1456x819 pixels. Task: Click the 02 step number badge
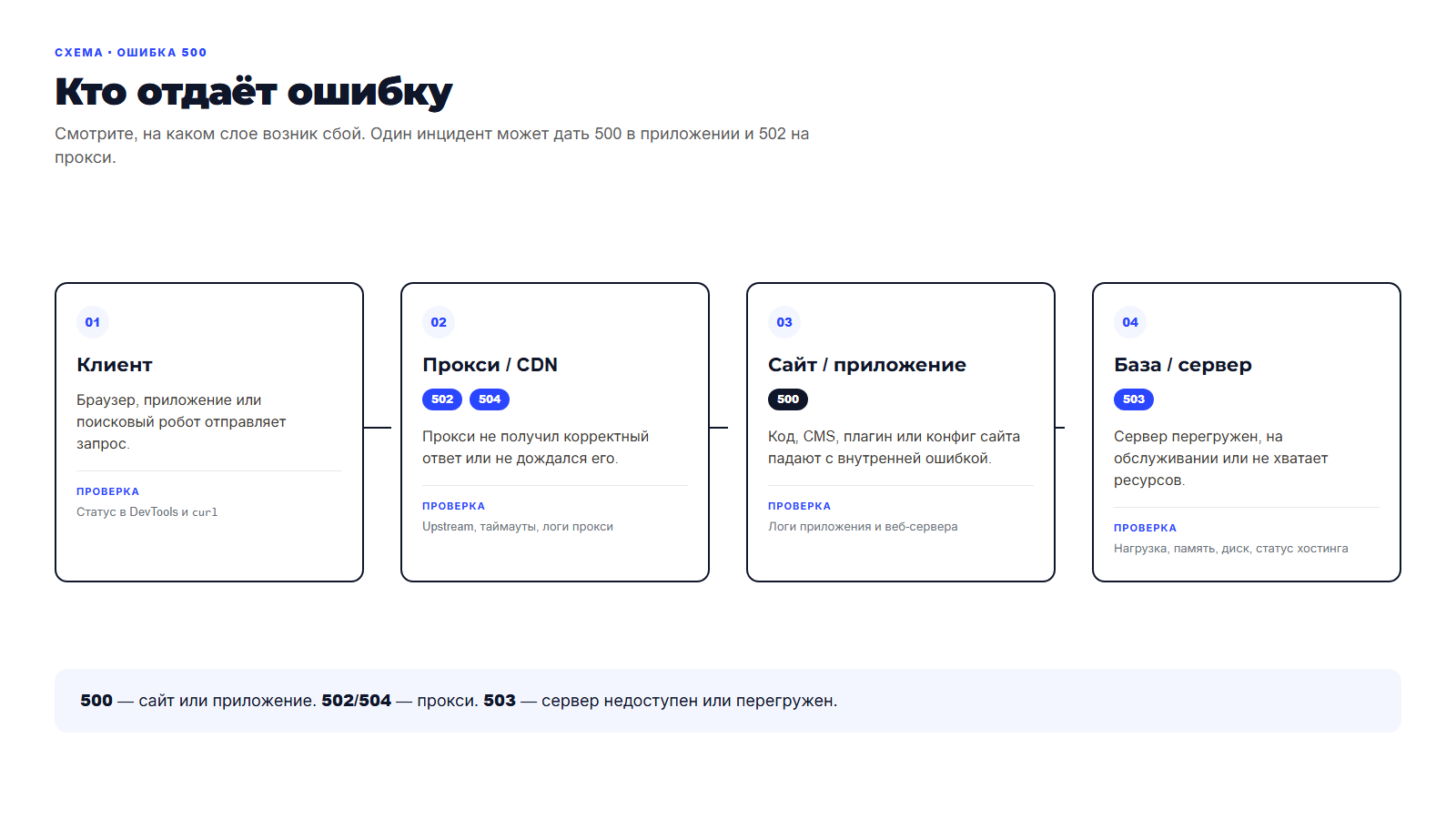pos(439,322)
